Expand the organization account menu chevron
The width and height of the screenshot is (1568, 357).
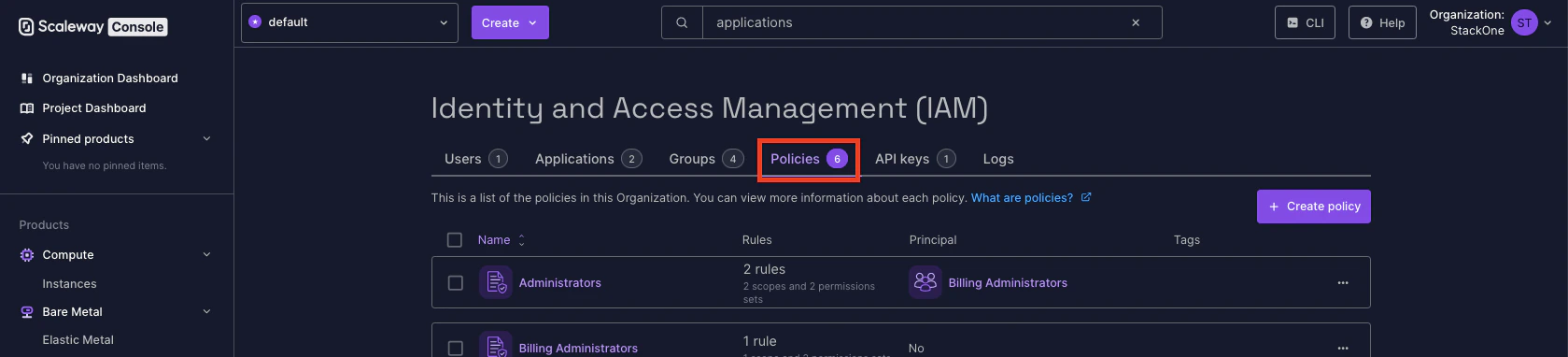coord(1547,22)
